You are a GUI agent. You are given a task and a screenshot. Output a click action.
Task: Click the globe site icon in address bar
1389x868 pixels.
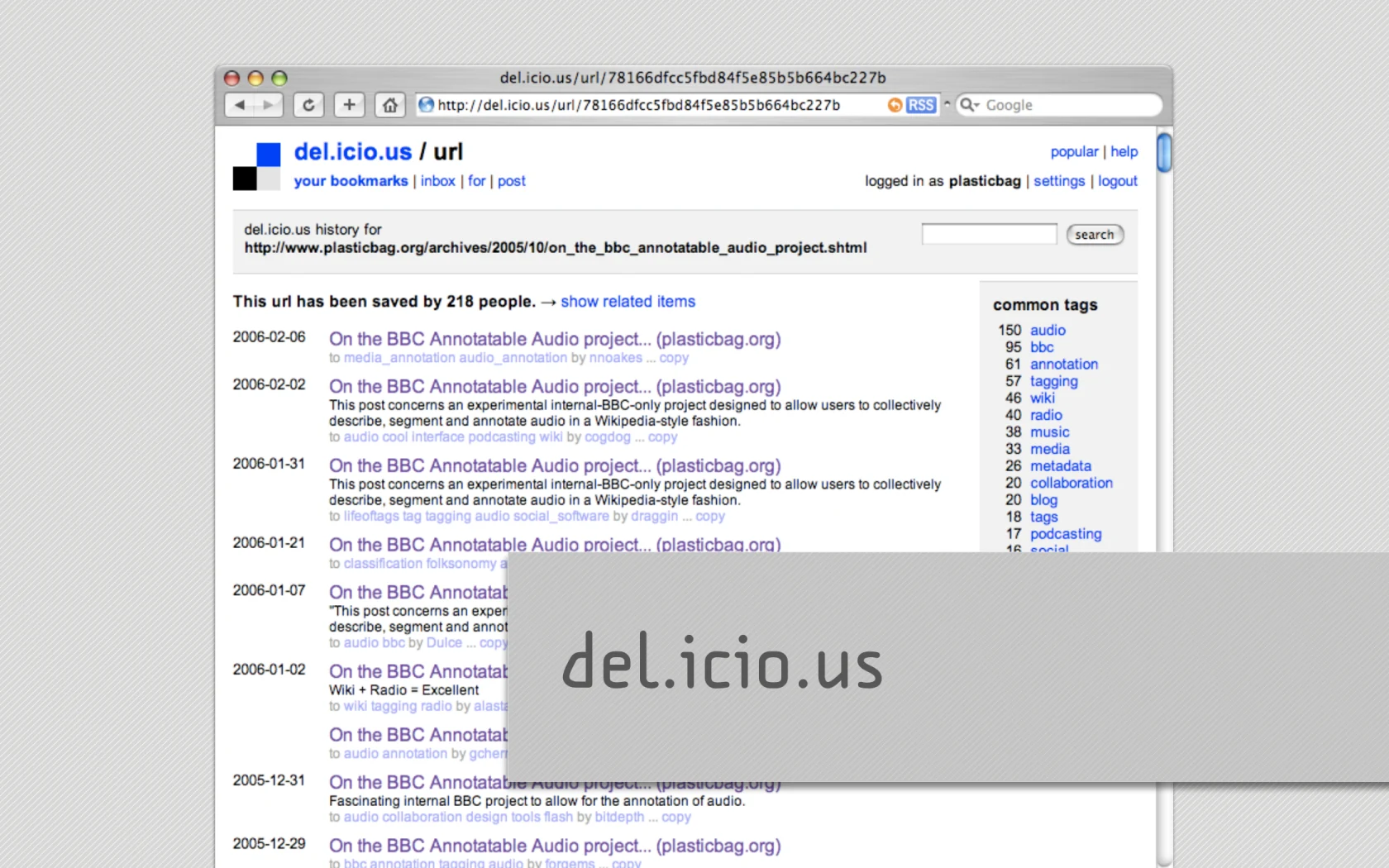point(427,105)
